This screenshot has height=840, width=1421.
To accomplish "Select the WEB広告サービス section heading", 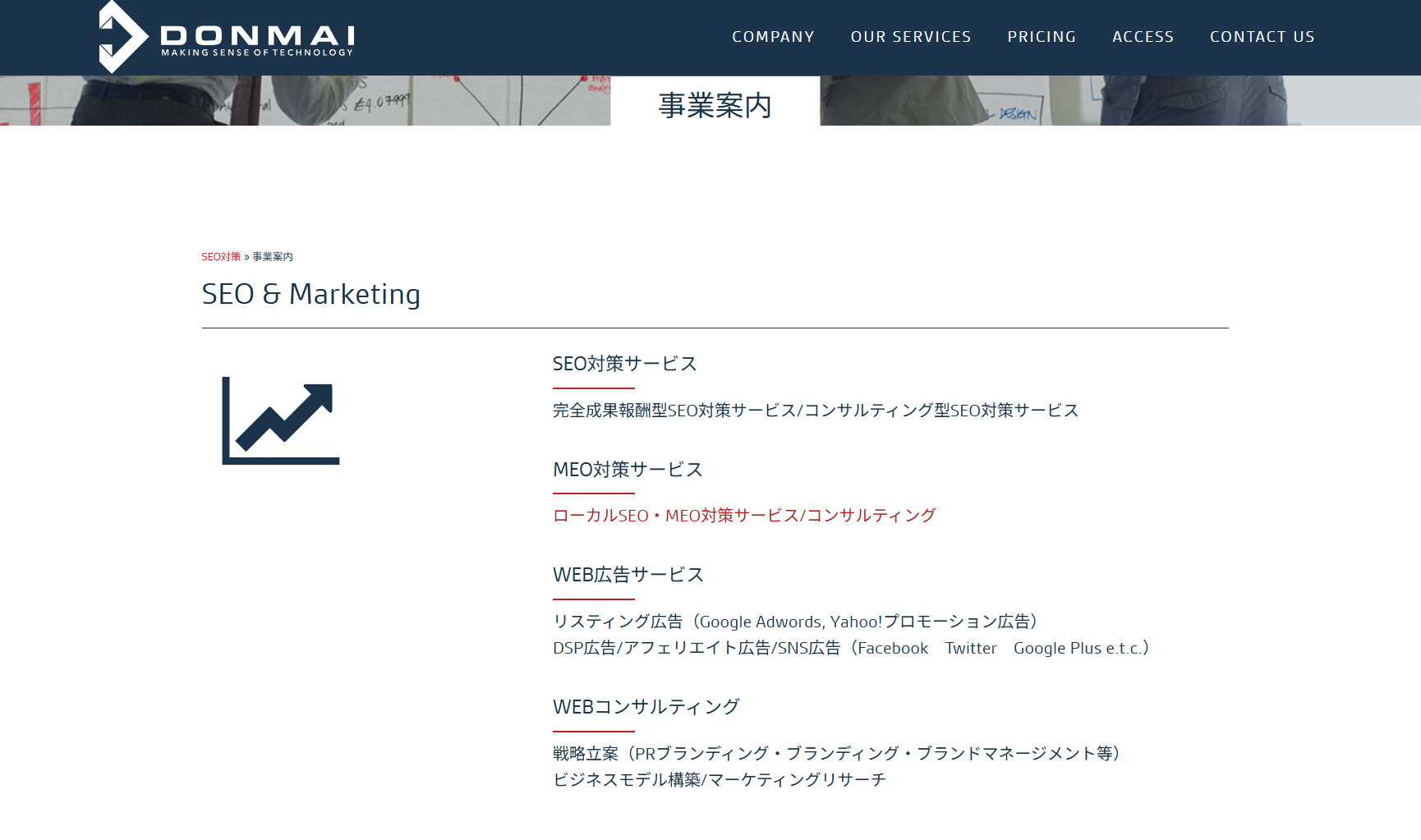I will pyautogui.click(x=628, y=575).
